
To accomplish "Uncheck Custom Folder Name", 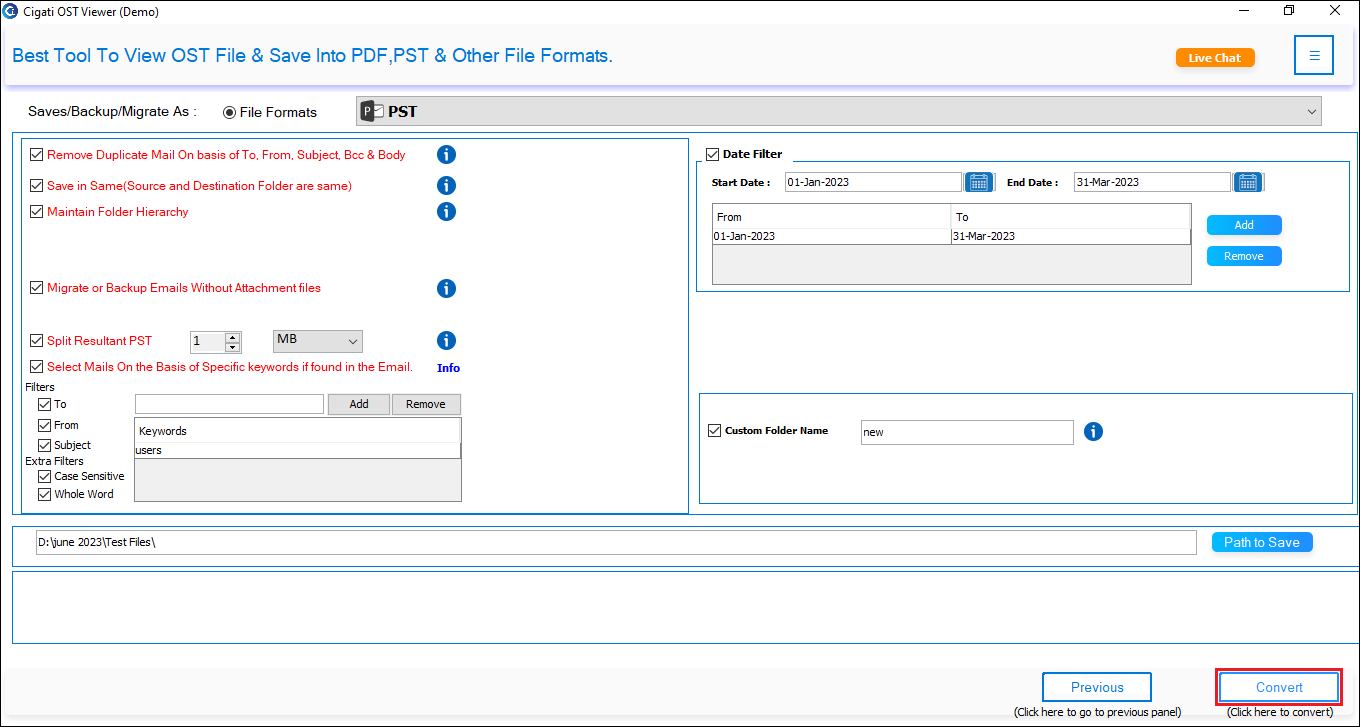I will tap(714, 431).
